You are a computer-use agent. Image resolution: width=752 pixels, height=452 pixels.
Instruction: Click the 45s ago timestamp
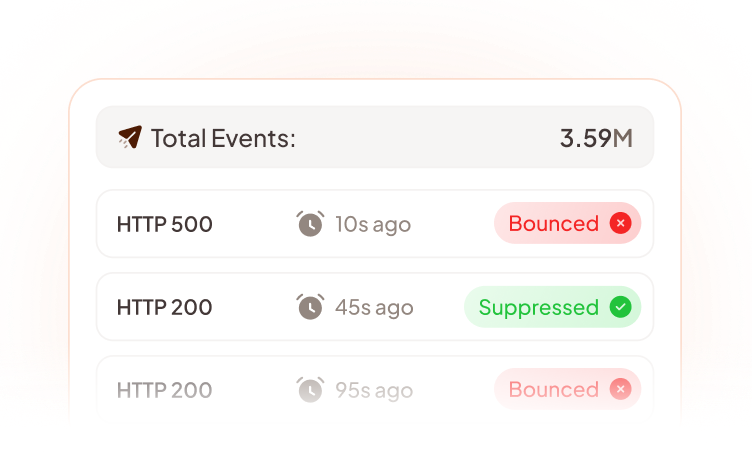pyautogui.click(x=374, y=308)
